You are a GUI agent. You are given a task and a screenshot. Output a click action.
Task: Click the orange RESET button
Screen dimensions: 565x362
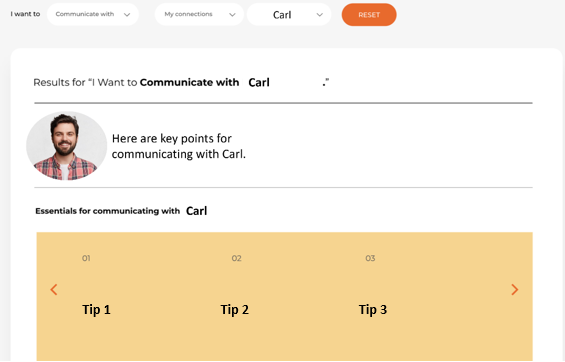[x=369, y=15]
